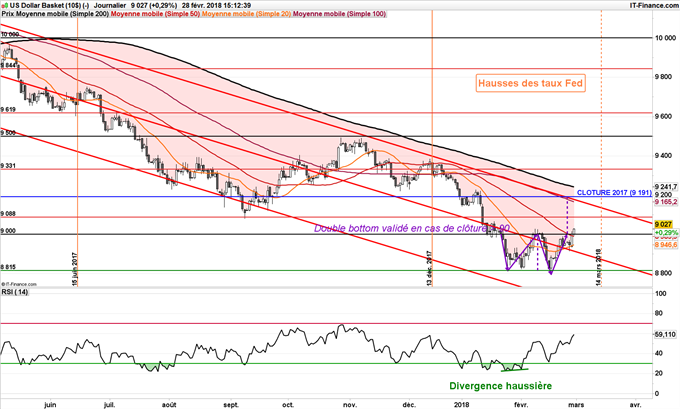
Task: Click the Divergence haussière annotation
Action: pyautogui.click(x=500, y=386)
